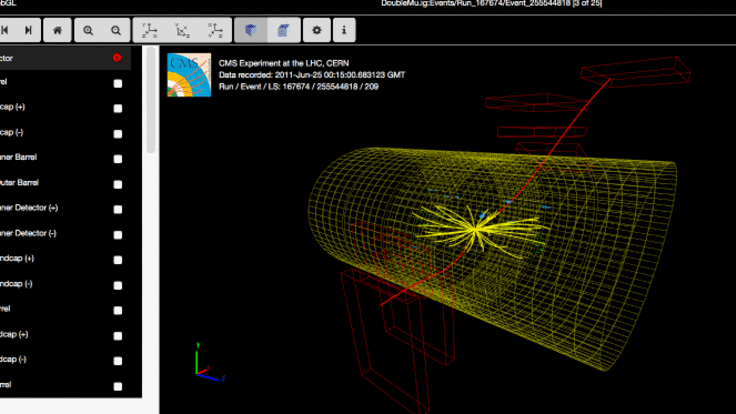Check the Inner Detector (+) box
The width and height of the screenshot is (736, 414).
[118, 208]
